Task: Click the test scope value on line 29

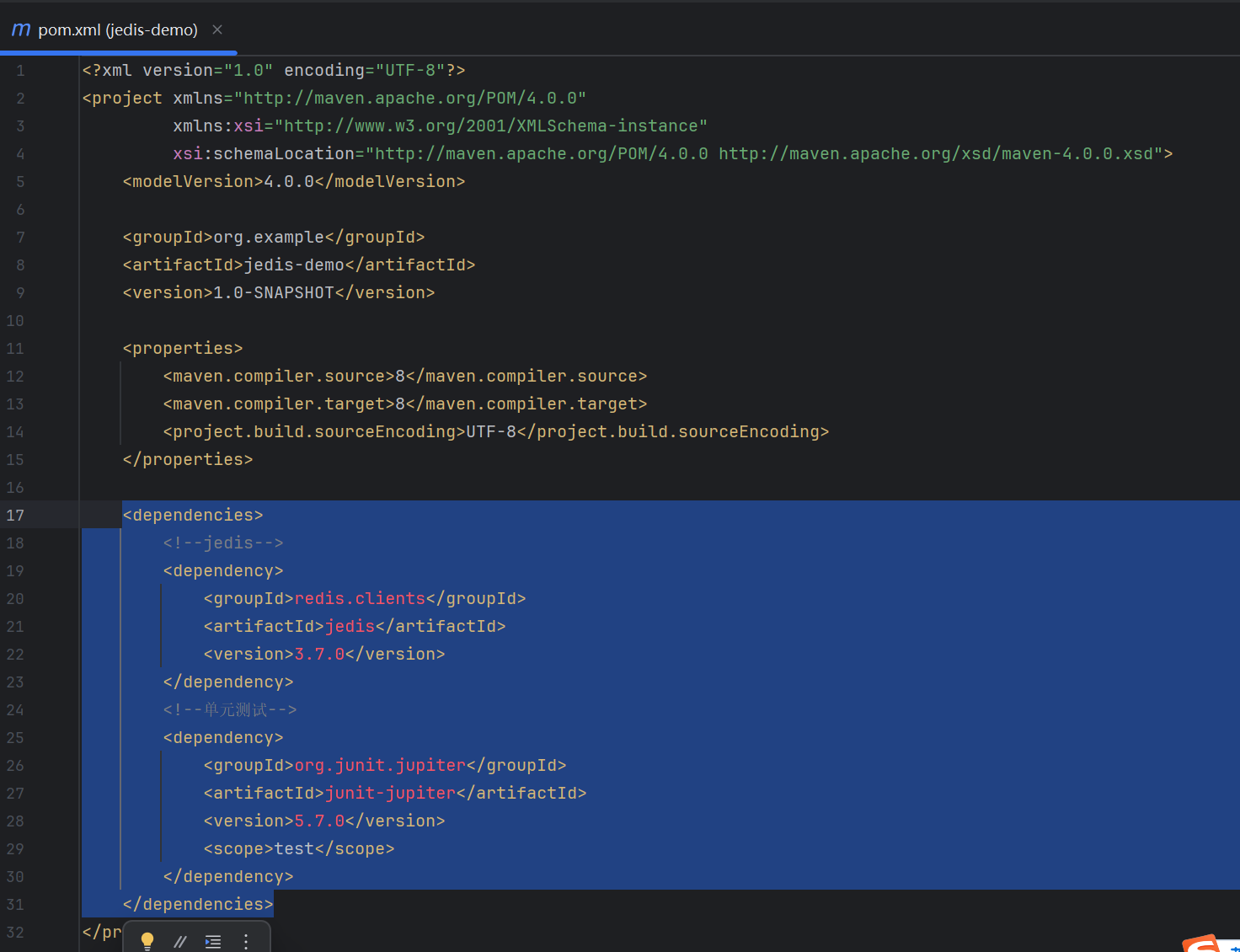Action: [294, 849]
